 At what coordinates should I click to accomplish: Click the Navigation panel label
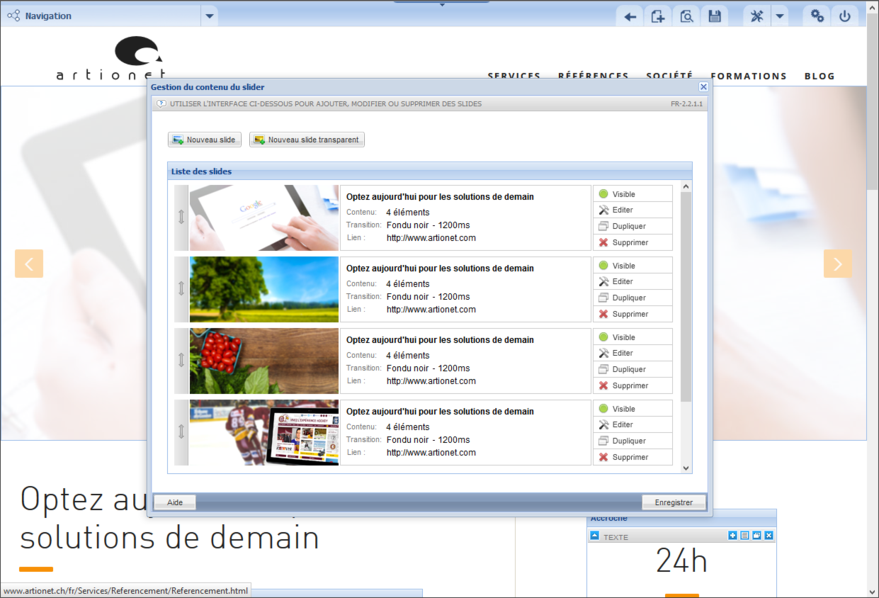[48, 16]
